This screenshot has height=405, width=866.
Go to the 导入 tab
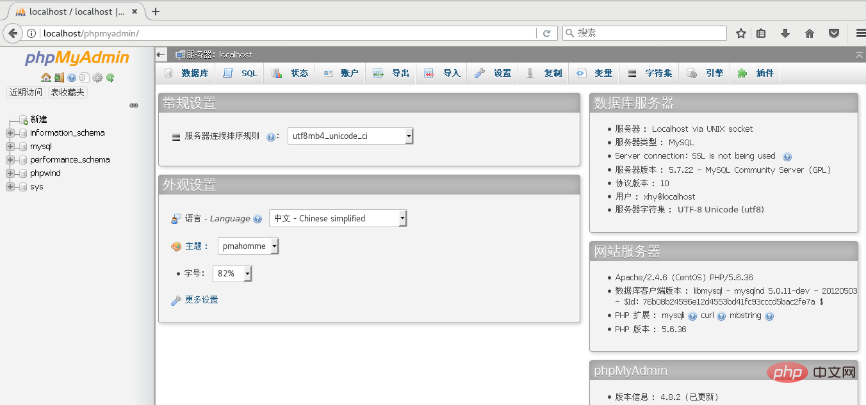point(442,73)
